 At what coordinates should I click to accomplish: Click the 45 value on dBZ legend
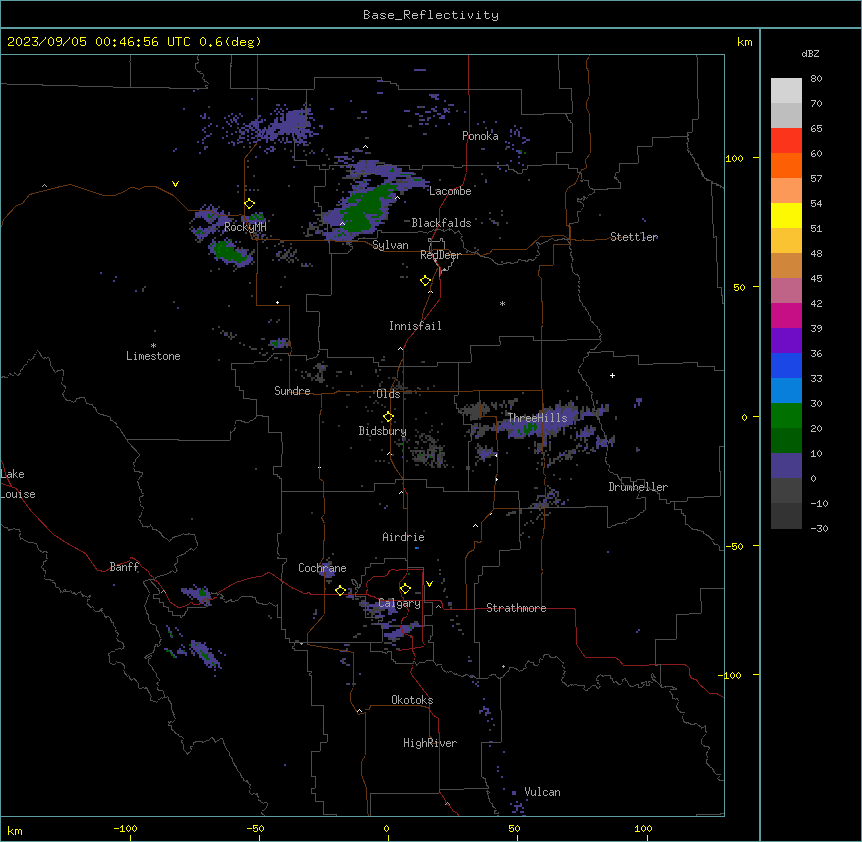pos(816,279)
